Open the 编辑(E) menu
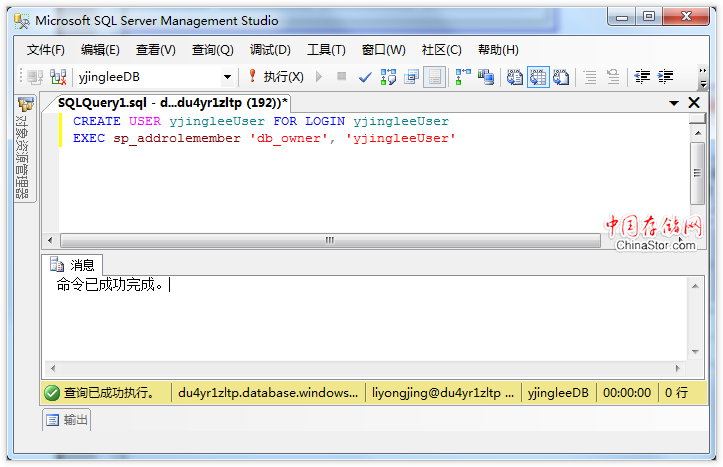This screenshot has width=723, height=467. pyautogui.click(x=100, y=50)
